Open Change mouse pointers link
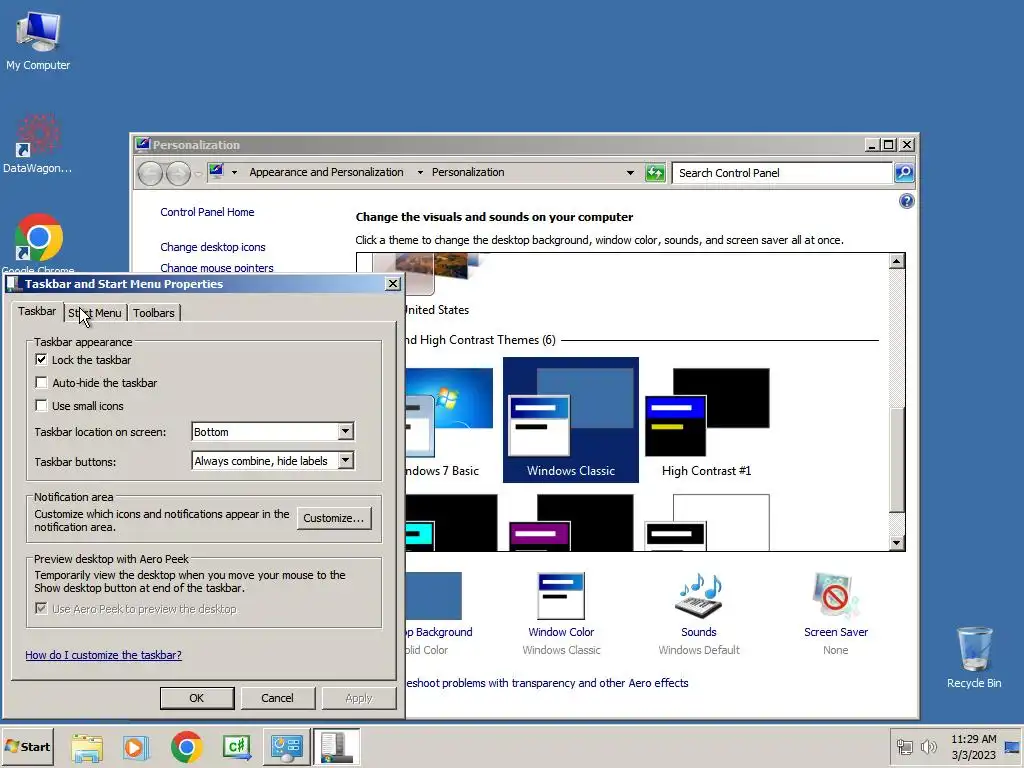Viewport: 1024px width, 768px height. click(217, 268)
